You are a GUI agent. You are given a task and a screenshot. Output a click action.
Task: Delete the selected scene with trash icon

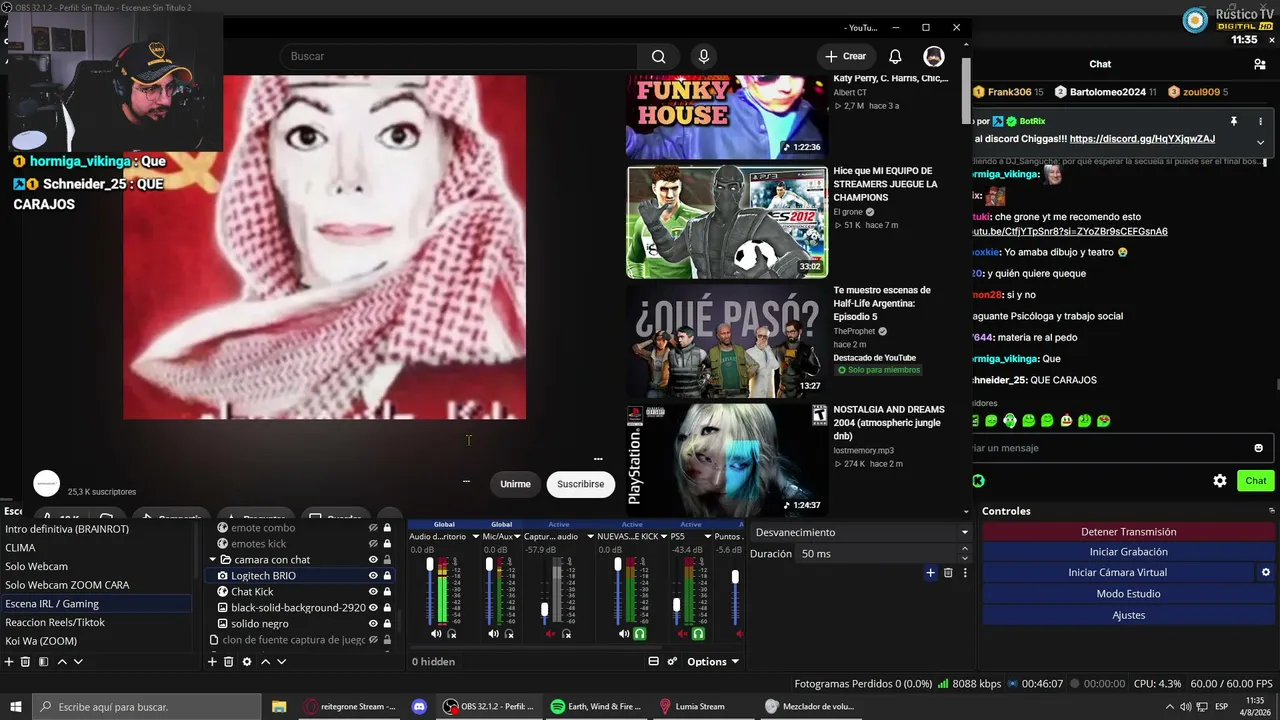[x=26, y=662]
